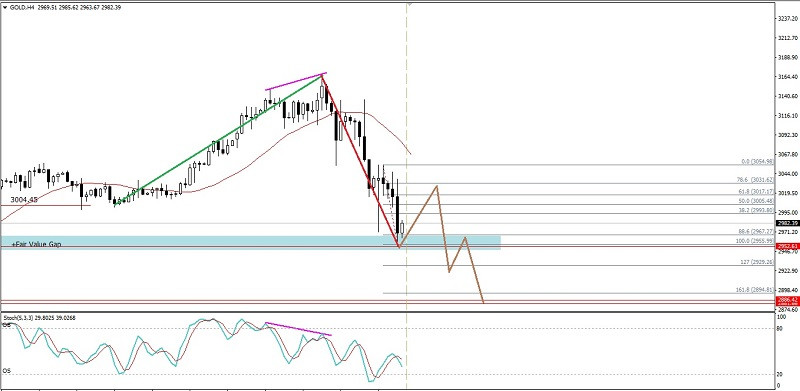Viewport: 800px width, 391px height.
Task: Click the 20 level on stochastic scale
Action: point(780,374)
